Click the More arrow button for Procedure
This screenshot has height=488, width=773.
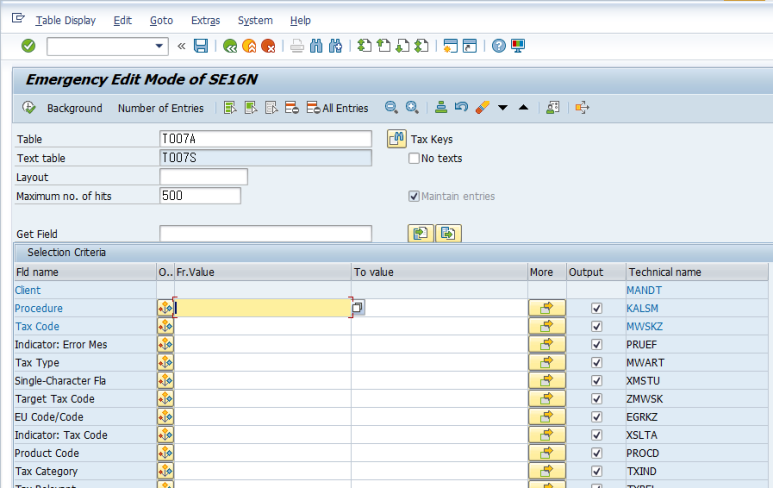click(x=546, y=308)
